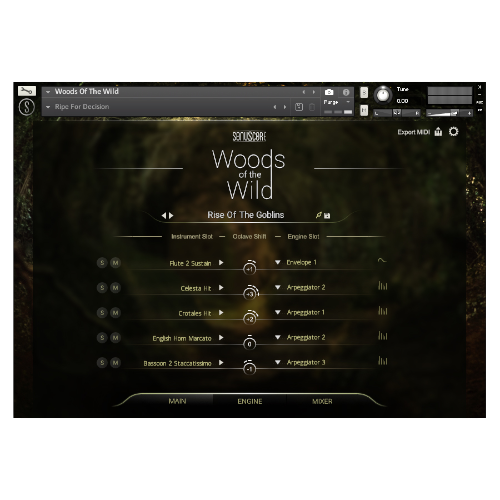Mute the Bassoon 2 Staccatissimo slot
The width and height of the screenshot is (500, 500).
point(115,363)
